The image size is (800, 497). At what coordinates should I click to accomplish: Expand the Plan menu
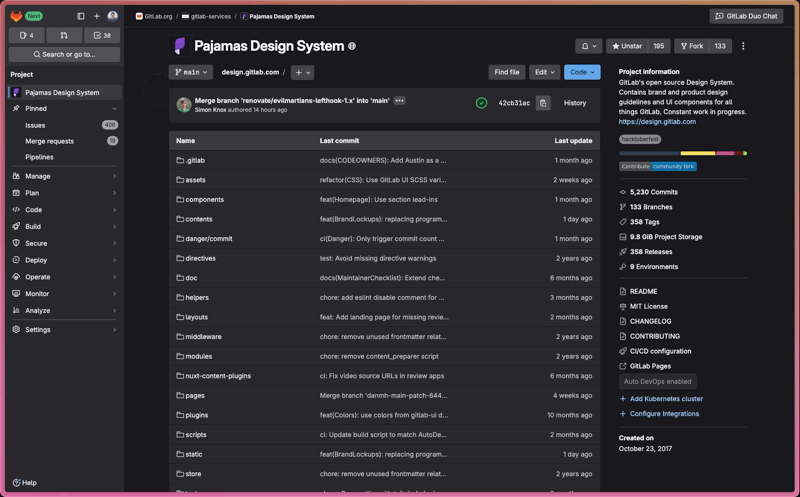click(x=65, y=193)
